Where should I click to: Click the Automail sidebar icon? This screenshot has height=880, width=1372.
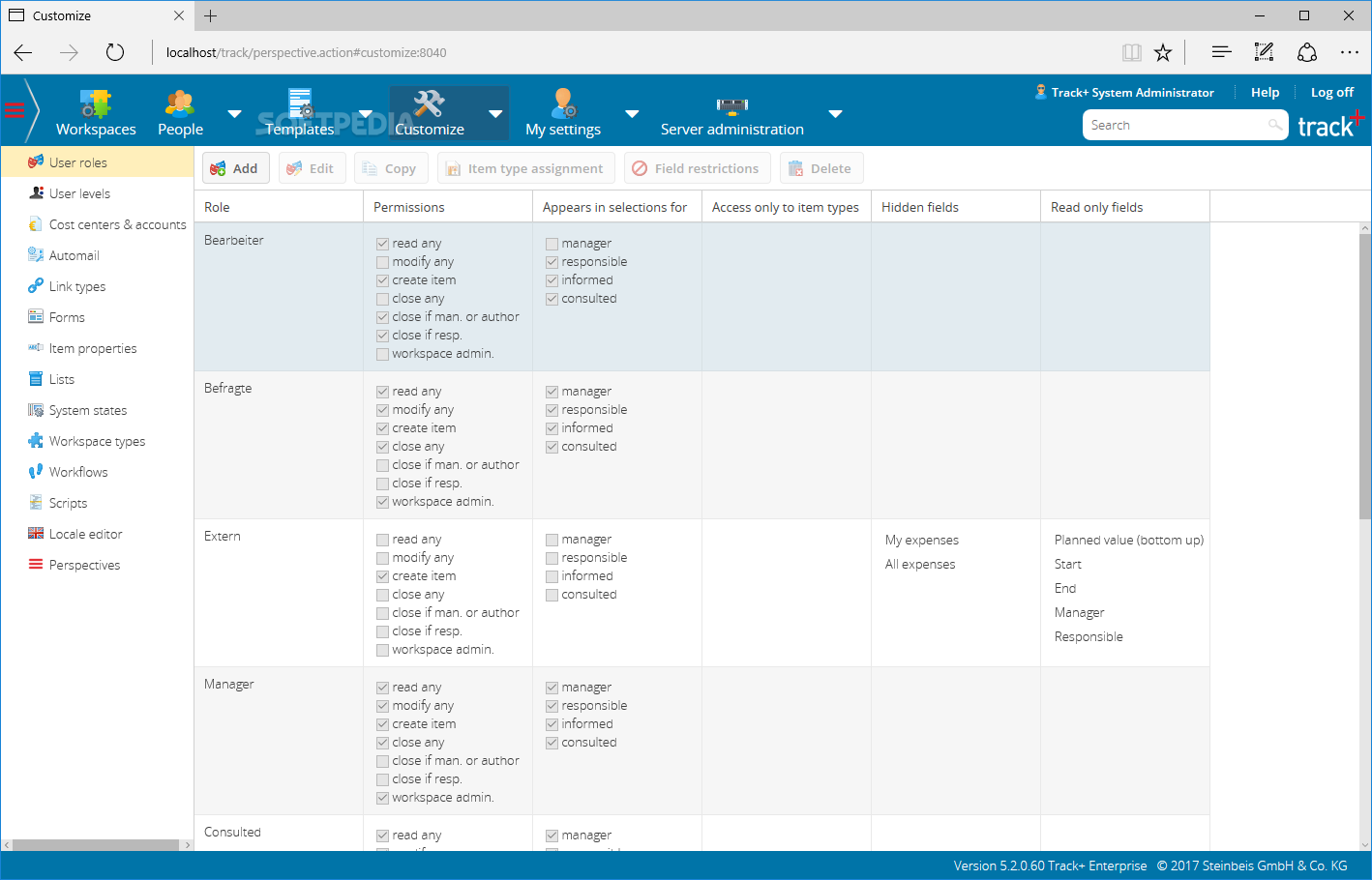(x=36, y=255)
